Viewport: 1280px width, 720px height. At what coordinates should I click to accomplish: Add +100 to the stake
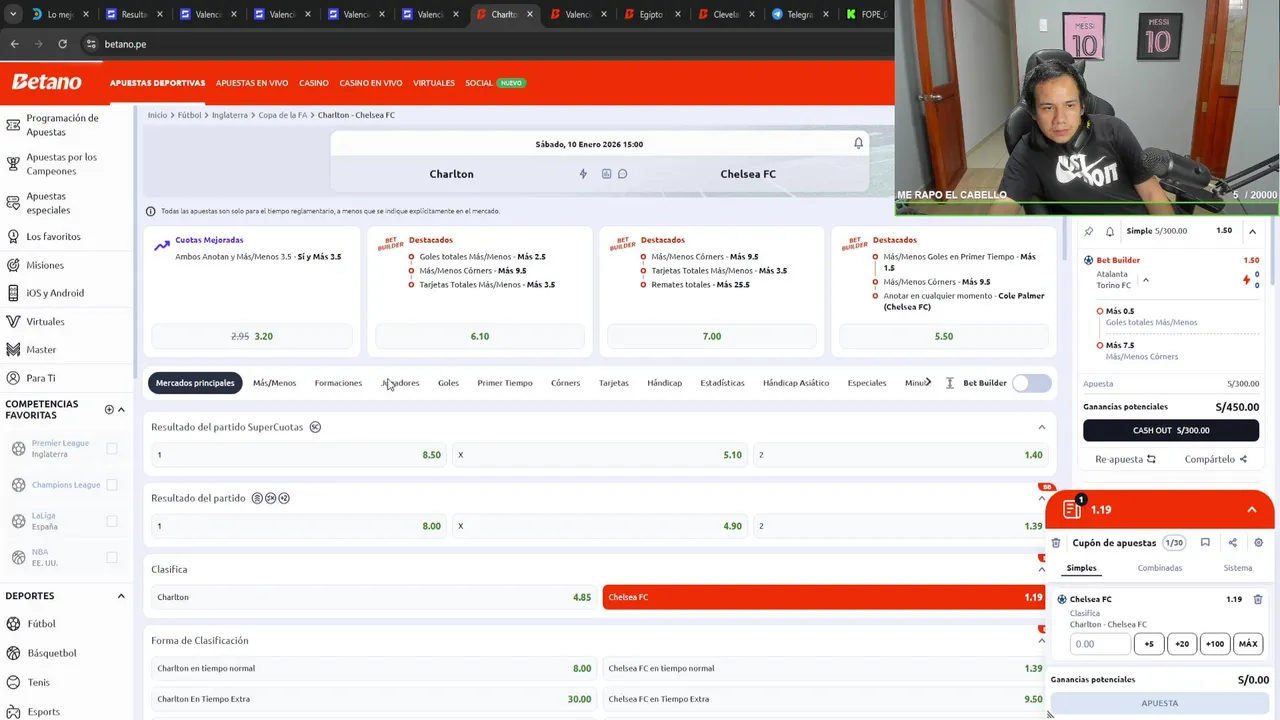tap(1214, 644)
